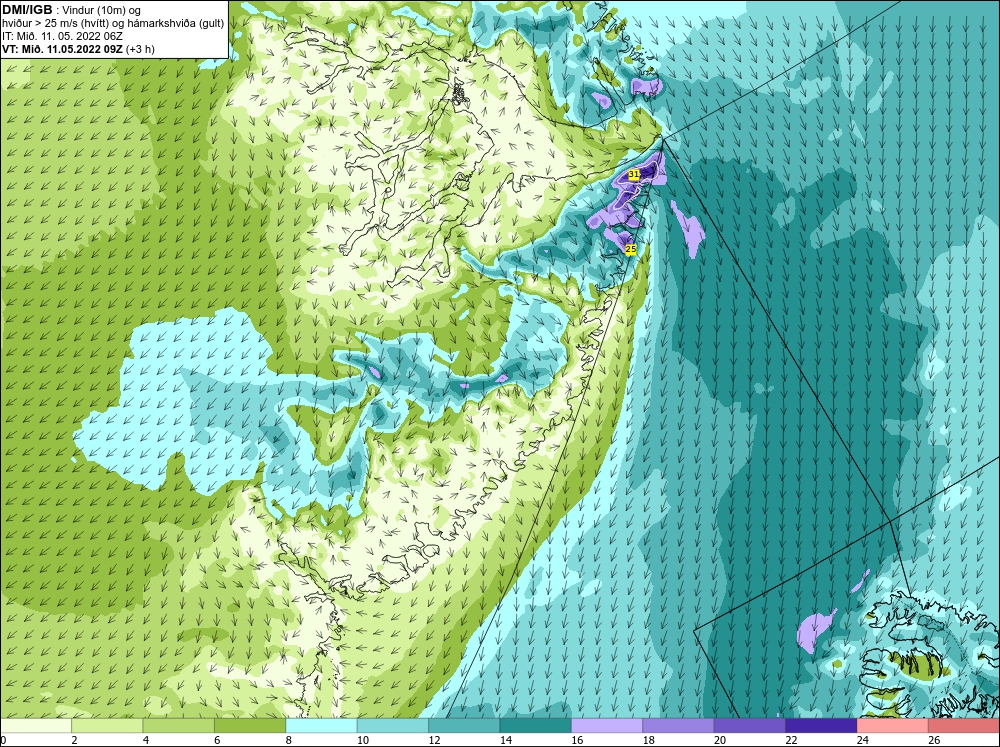Select the 12–14 m/s teal legend swatch
The width and height of the screenshot is (1000, 747).
[464, 725]
